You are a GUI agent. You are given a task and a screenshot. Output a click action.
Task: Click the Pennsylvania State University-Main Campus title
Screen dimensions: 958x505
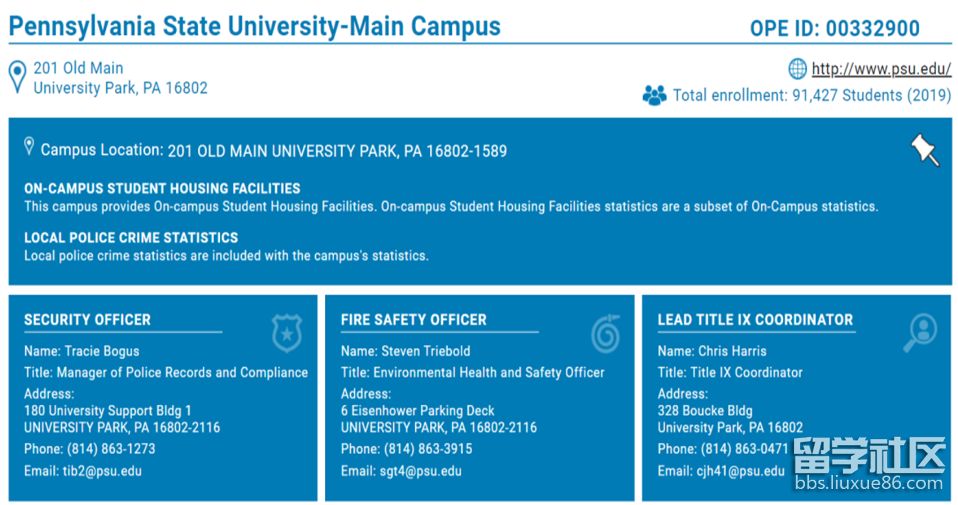tap(255, 27)
